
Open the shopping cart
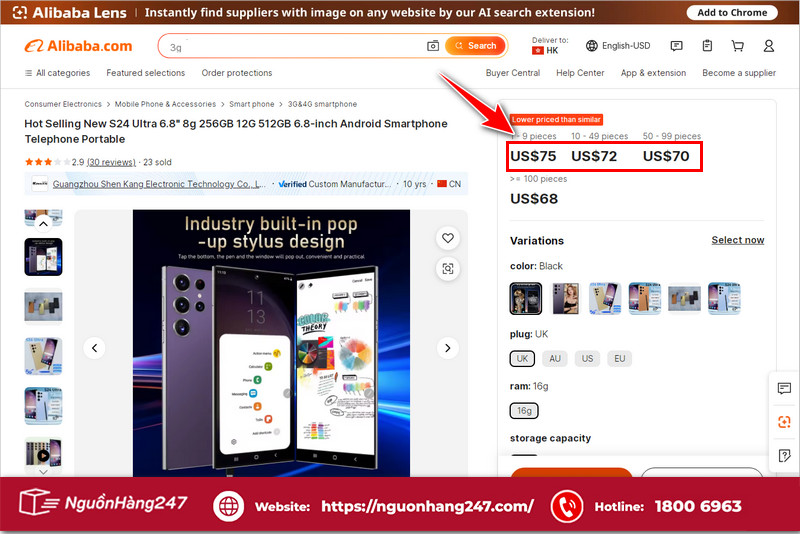738,46
